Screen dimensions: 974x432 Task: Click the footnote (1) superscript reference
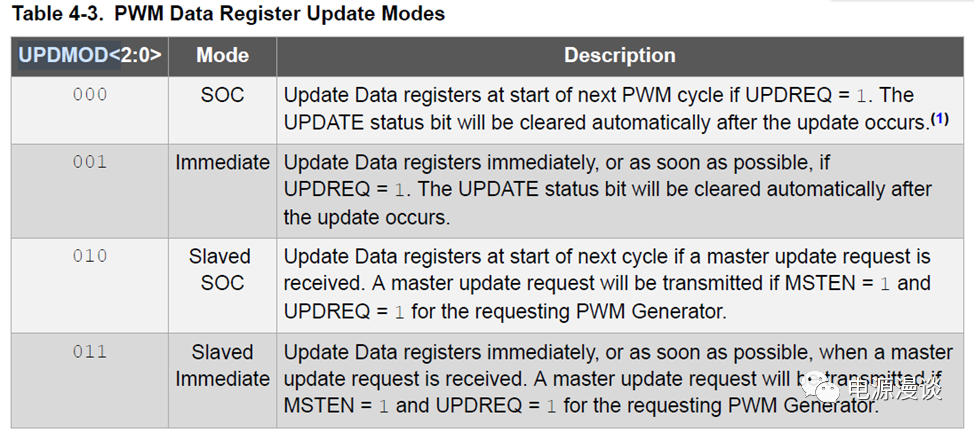939,119
